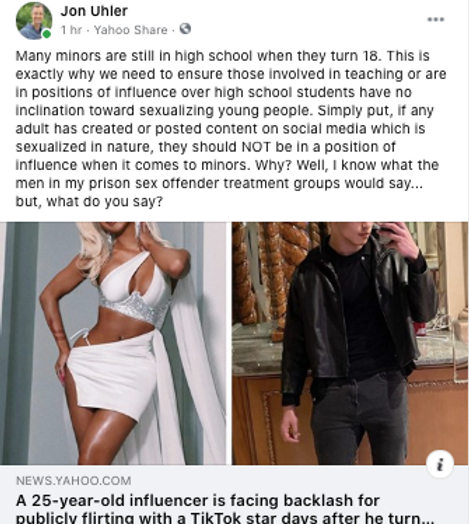469x524 pixels.
Task: Click the green active status dot
Action: (46, 34)
